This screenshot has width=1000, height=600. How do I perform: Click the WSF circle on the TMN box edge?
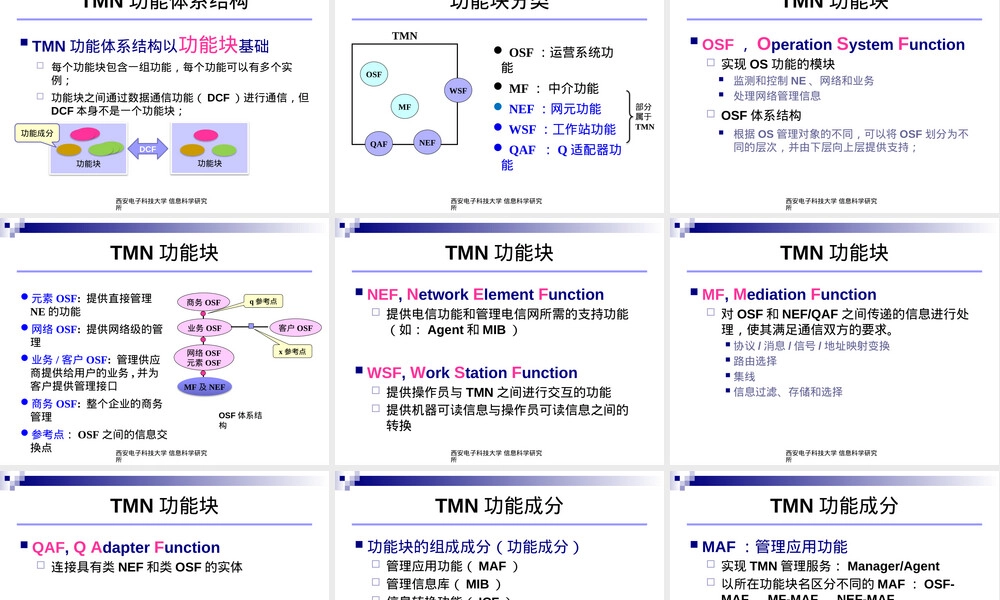point(458,90)
